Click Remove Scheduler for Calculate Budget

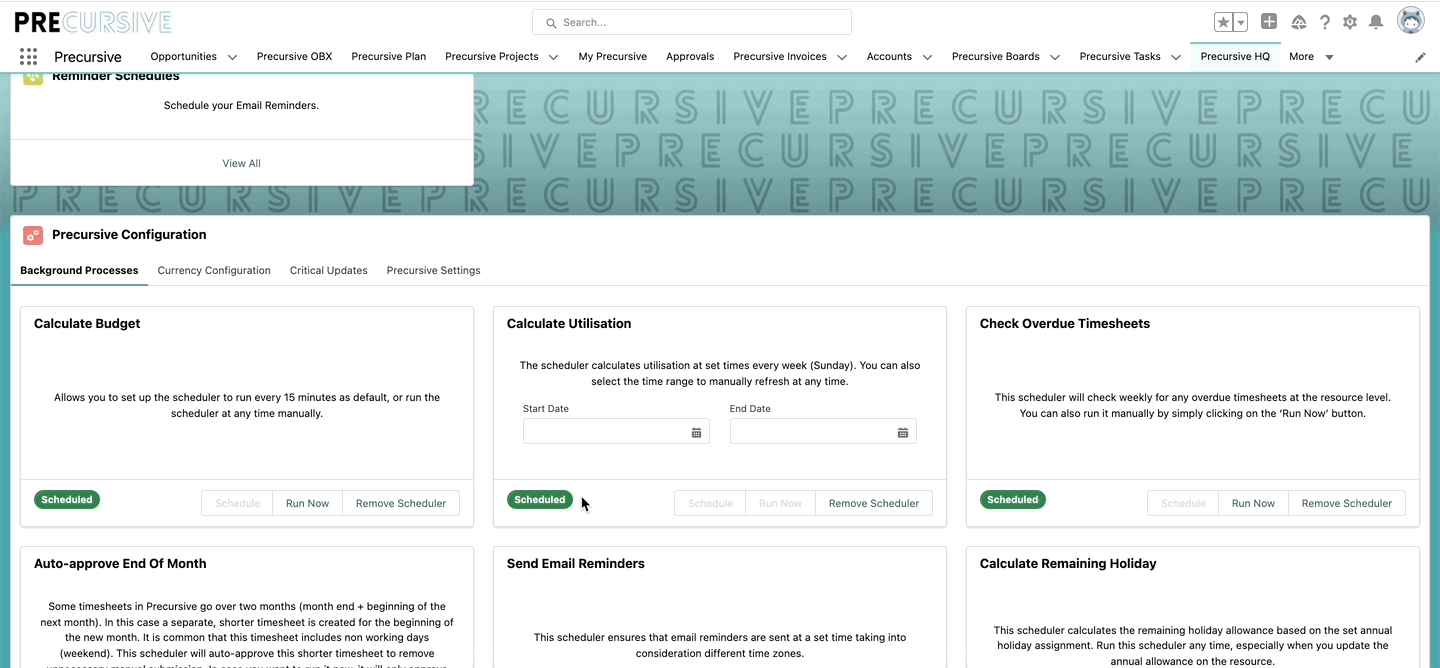click(401, 503)
